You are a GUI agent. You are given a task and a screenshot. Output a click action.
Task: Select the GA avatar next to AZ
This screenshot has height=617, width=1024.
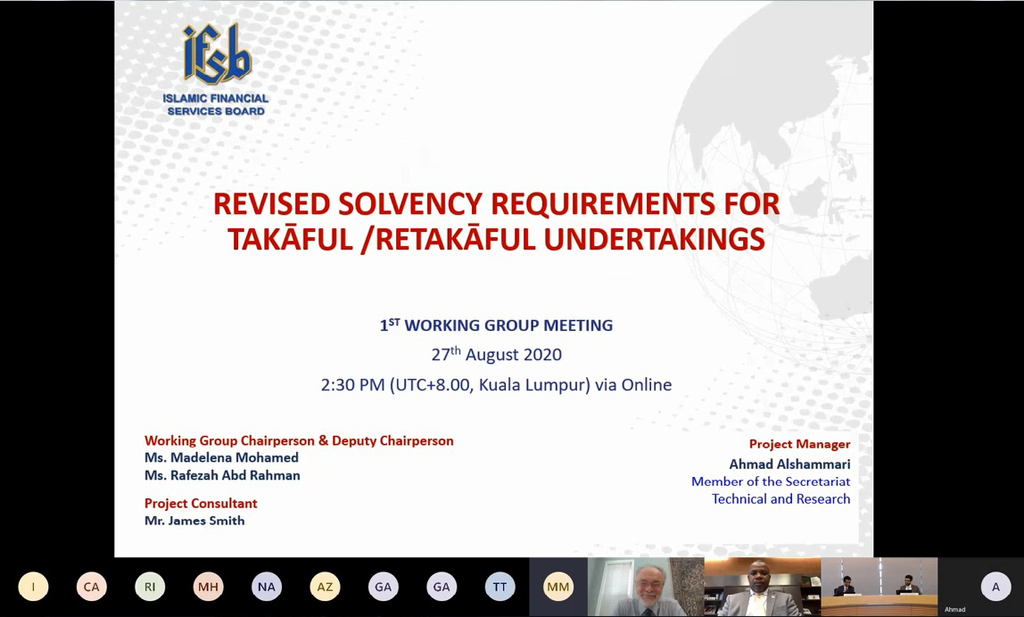(x=383, y=586)
